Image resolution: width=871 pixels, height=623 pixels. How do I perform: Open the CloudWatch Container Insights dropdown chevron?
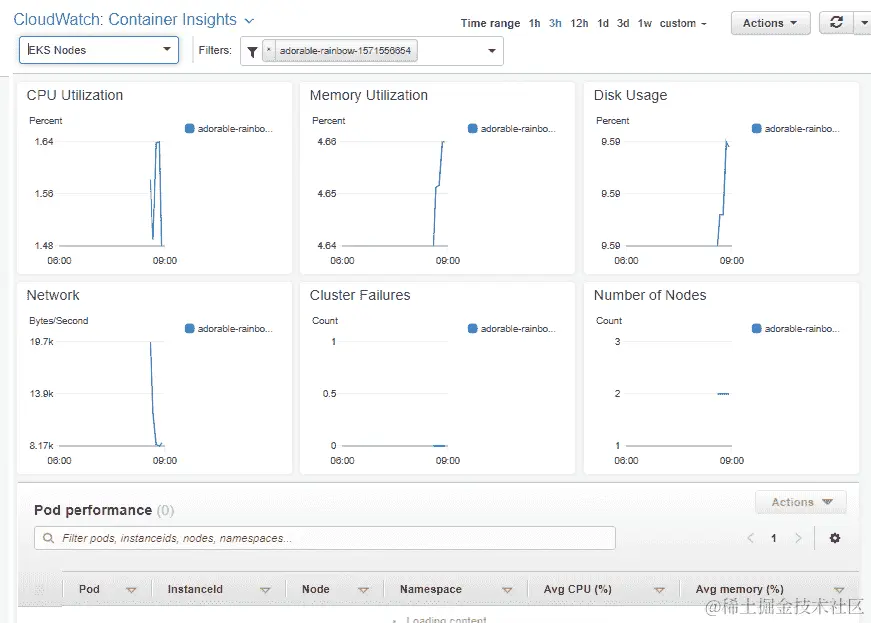tap(249, 21)
